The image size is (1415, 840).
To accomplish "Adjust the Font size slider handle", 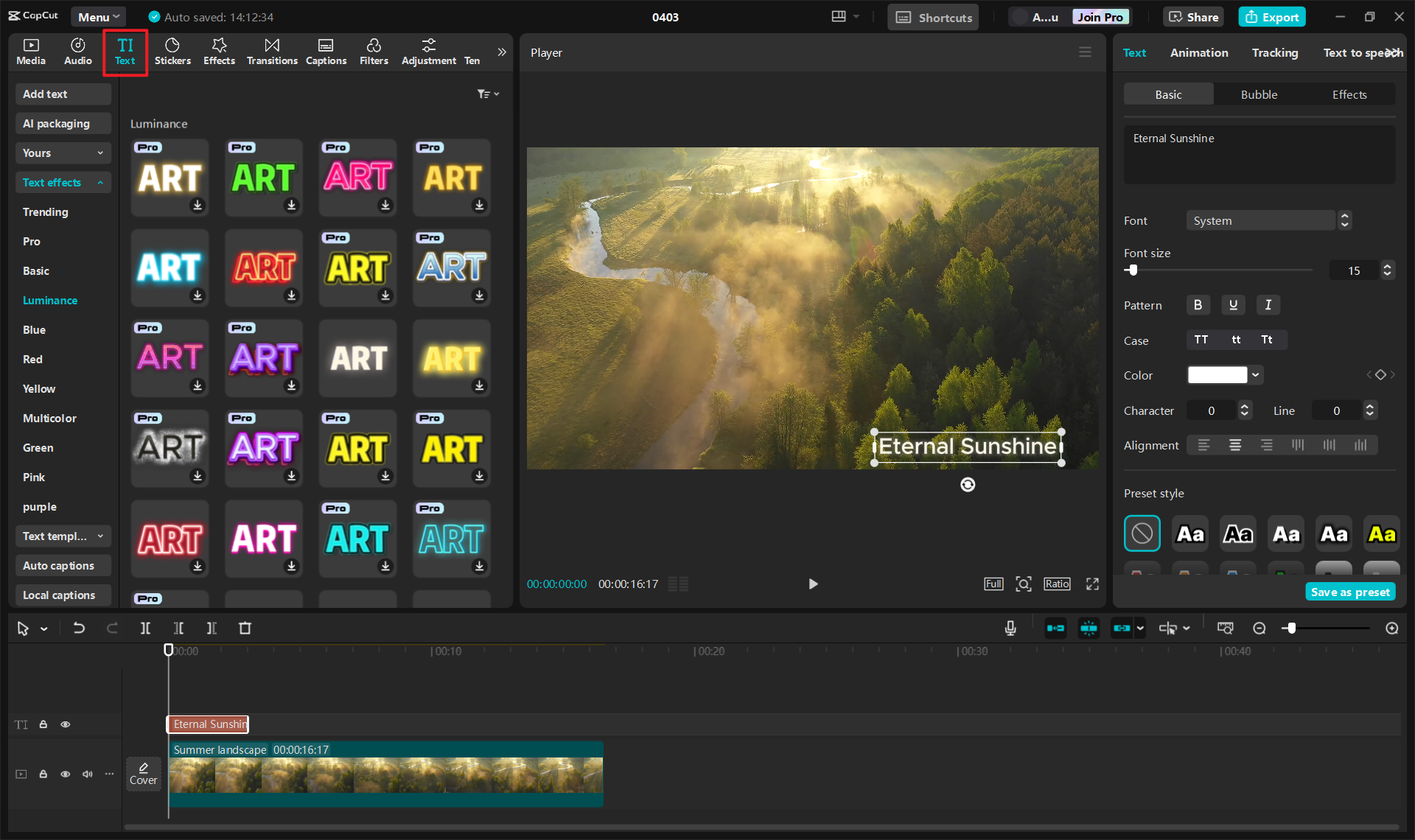I will click(x=1133, y=270).
